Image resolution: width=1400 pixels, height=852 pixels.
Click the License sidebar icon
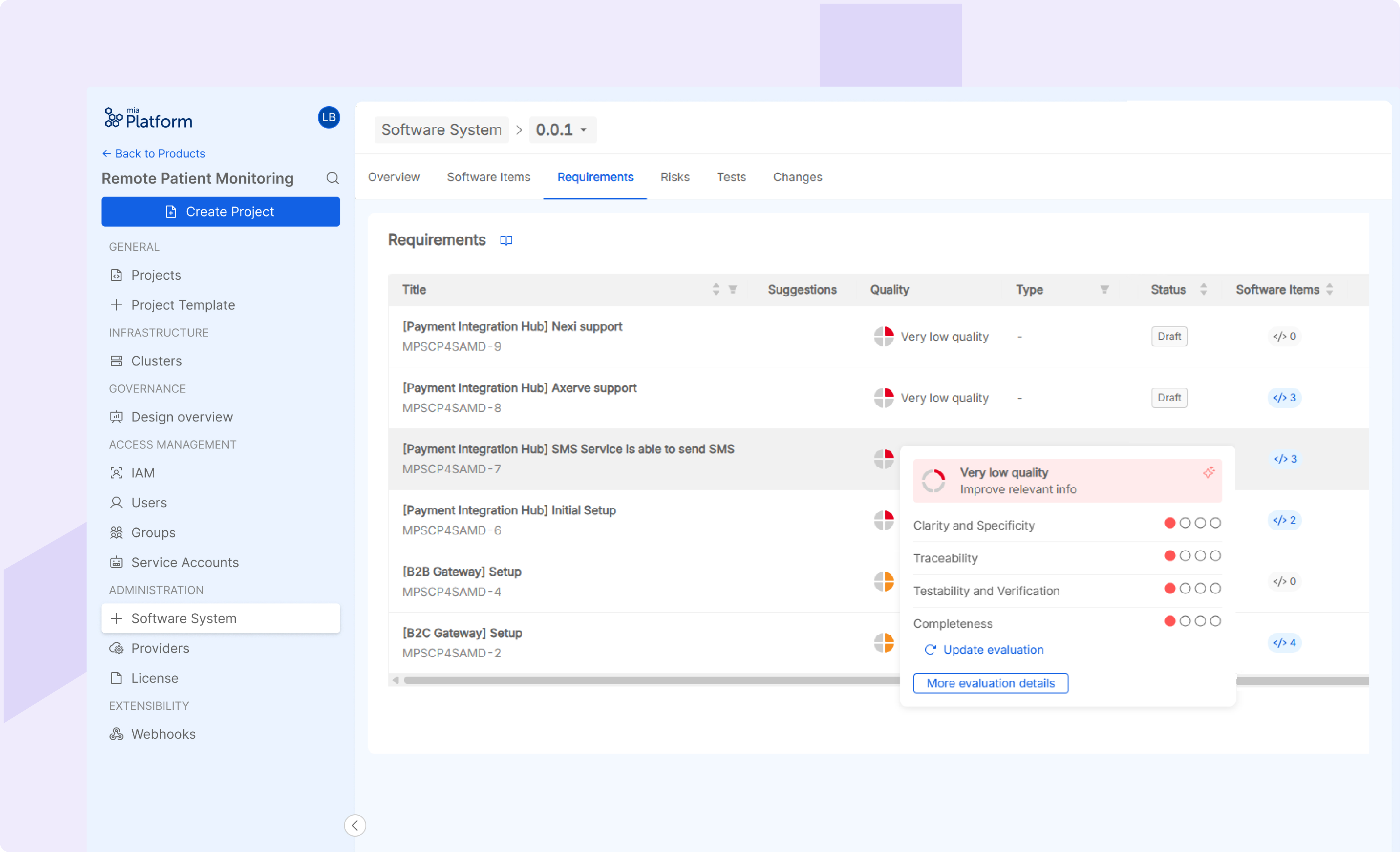pyautogui.click(x=117, y=678)
